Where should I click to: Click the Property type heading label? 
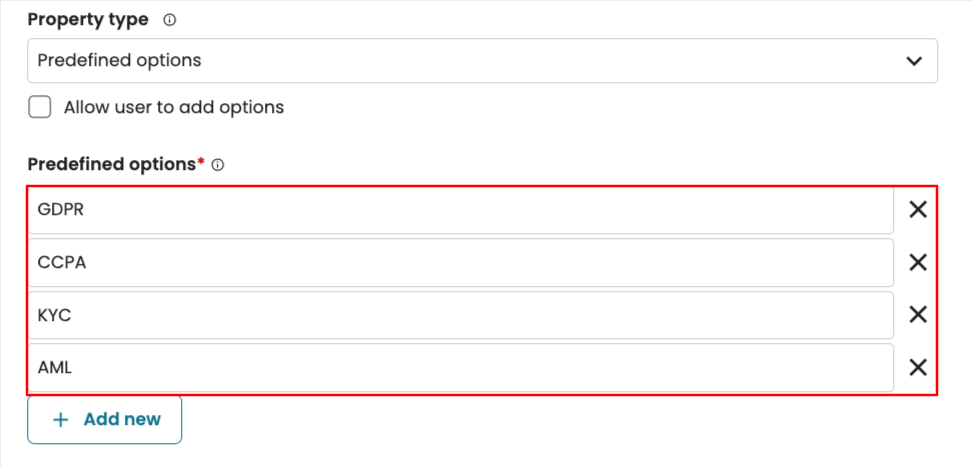[x=88, y=20]
